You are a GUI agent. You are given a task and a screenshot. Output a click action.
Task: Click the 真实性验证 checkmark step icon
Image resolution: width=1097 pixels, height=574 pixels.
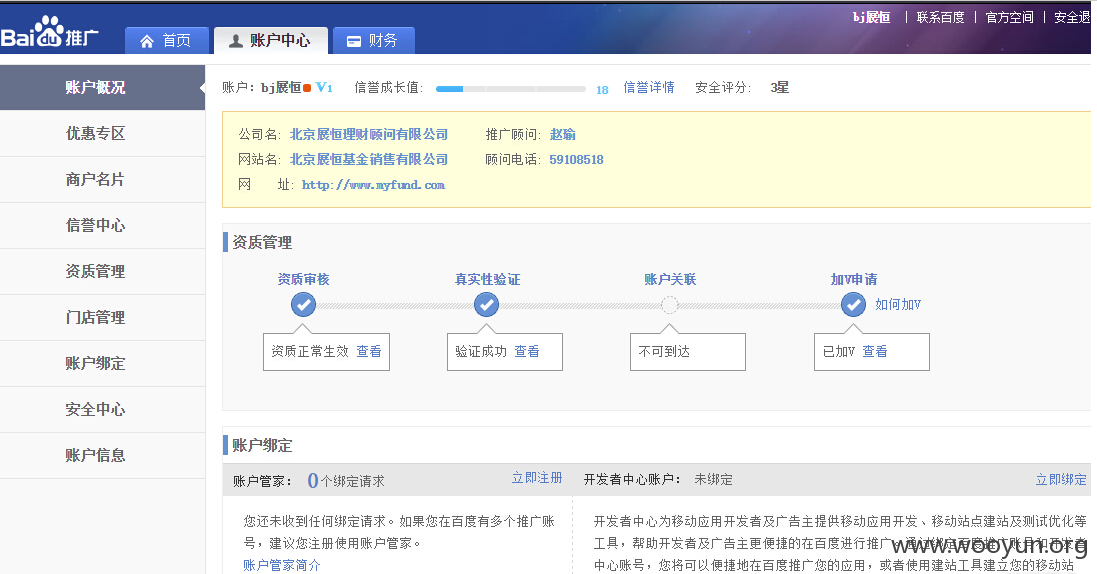486,304
